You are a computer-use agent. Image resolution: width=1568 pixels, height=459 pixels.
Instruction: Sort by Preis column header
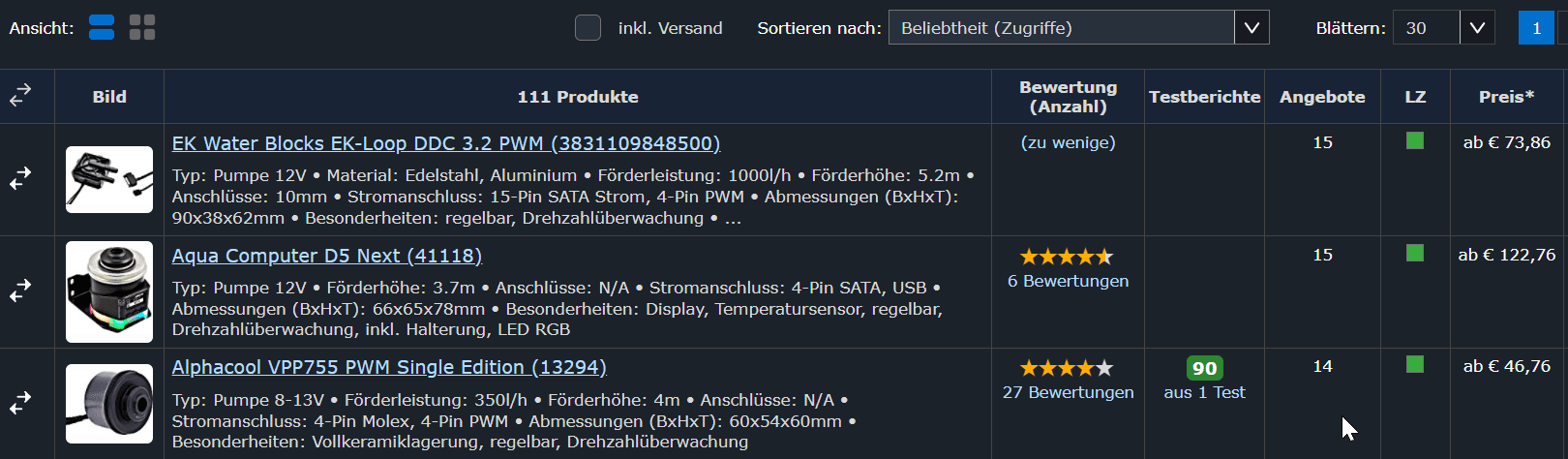point(1506,97)
